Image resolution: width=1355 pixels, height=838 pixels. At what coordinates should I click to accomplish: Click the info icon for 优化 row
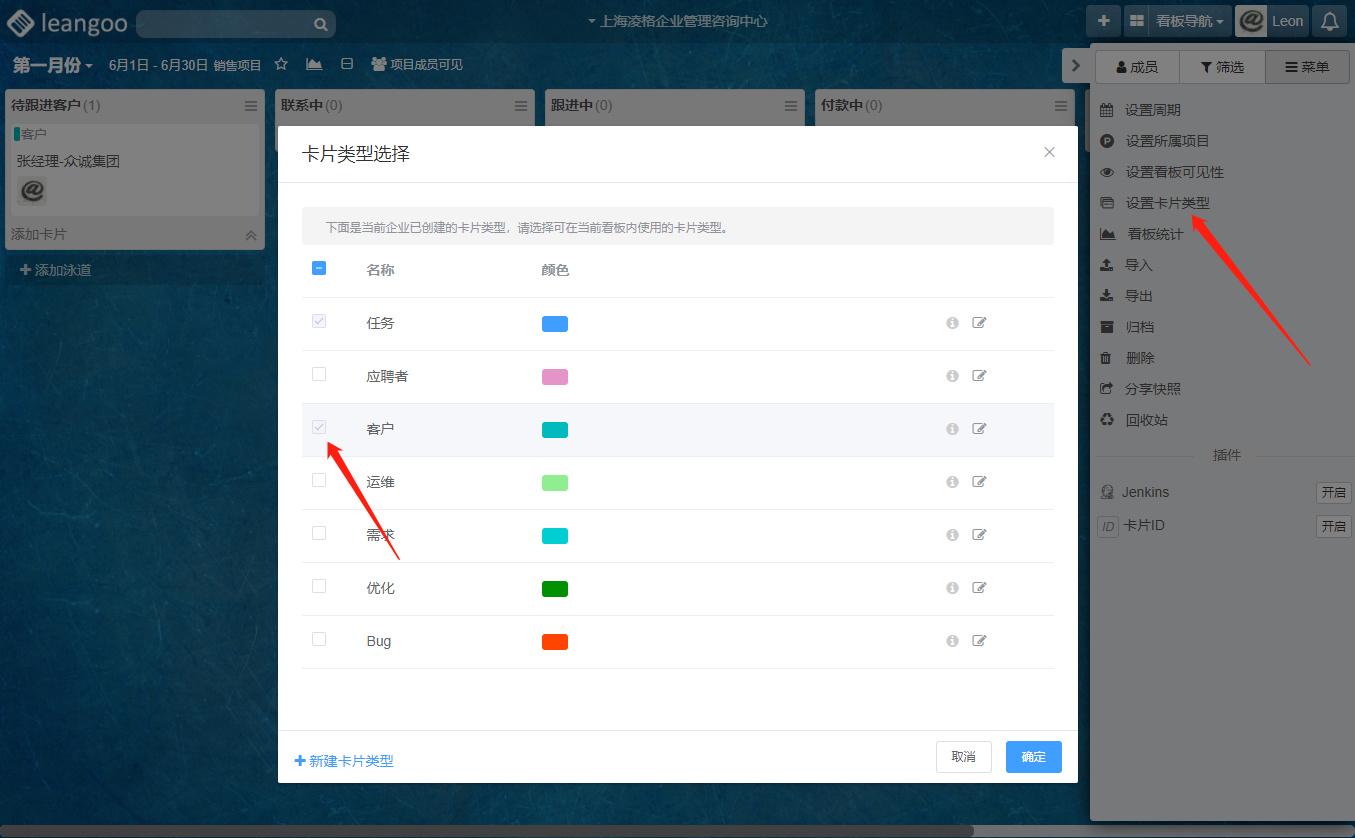pos(952,588)
